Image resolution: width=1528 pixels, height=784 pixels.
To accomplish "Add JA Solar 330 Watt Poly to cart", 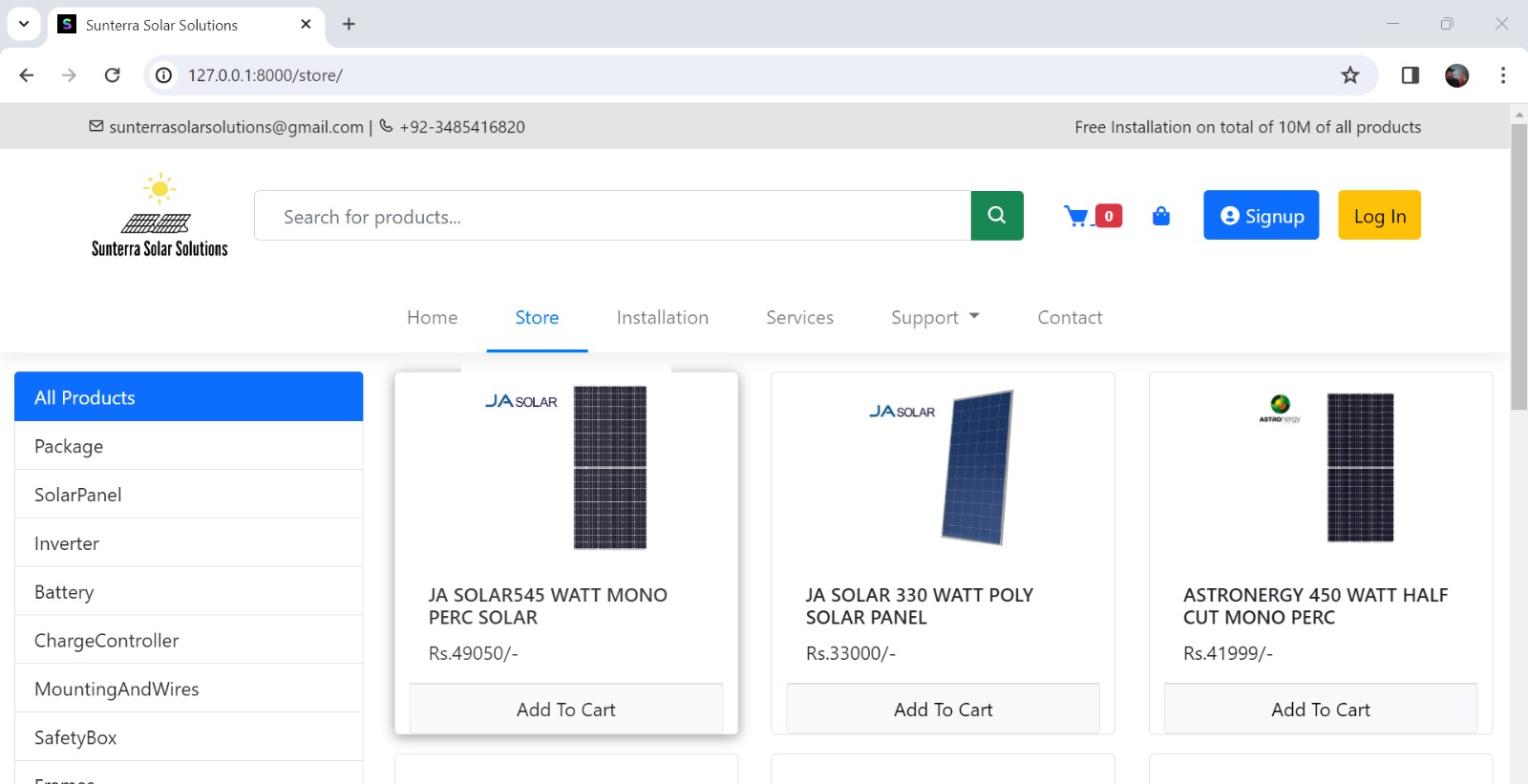I will (943, 710).
